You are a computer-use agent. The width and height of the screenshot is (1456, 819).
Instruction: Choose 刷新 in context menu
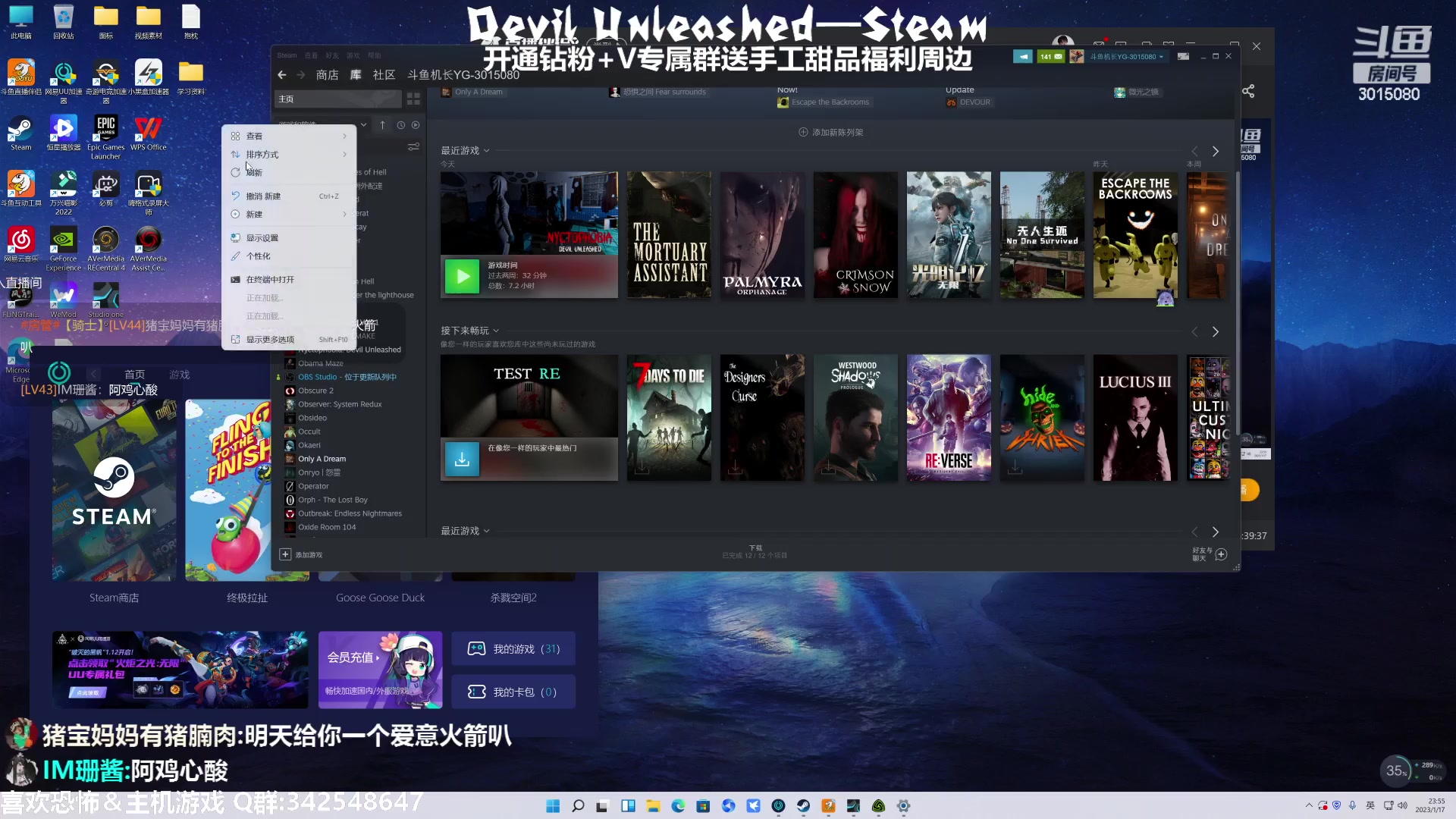(289, 172)
